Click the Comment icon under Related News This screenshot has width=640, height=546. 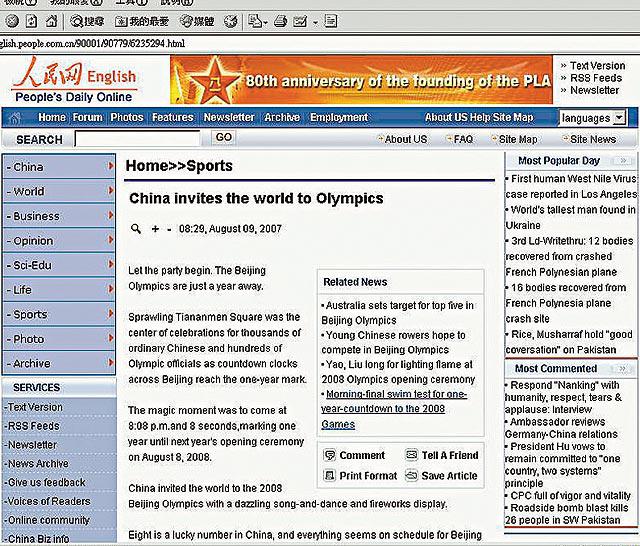[329, 455]
